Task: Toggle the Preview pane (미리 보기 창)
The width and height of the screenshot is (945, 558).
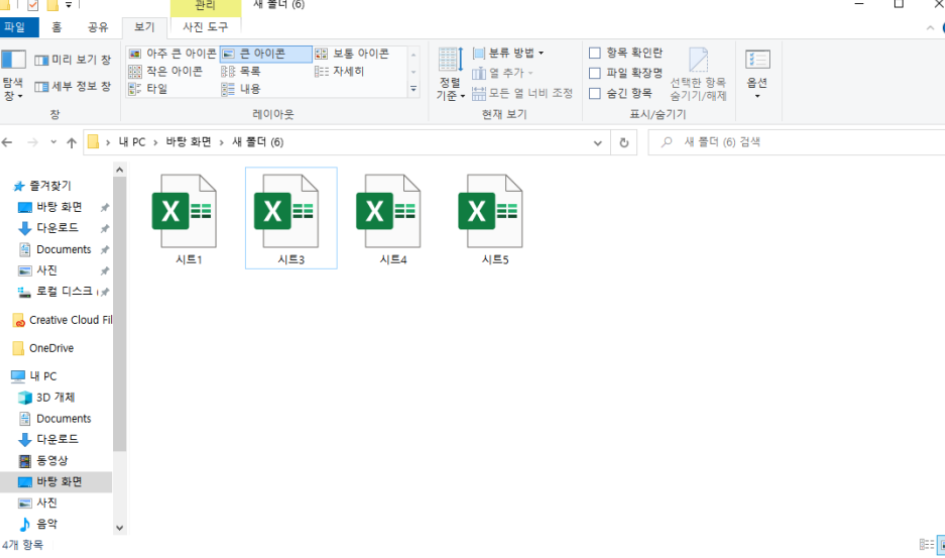Action: click(73, 60)
